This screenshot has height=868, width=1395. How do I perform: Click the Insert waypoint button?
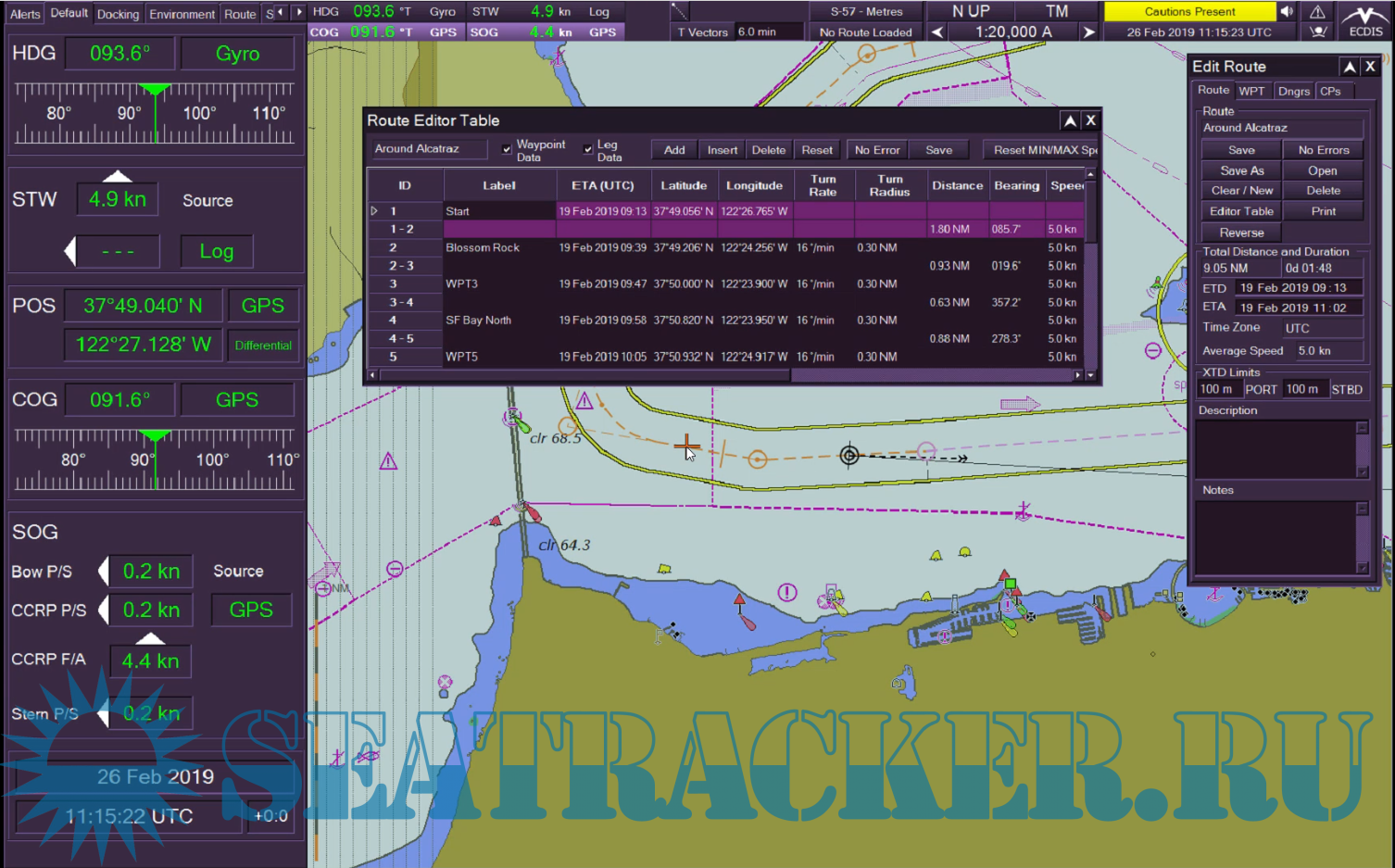point(723,150)
